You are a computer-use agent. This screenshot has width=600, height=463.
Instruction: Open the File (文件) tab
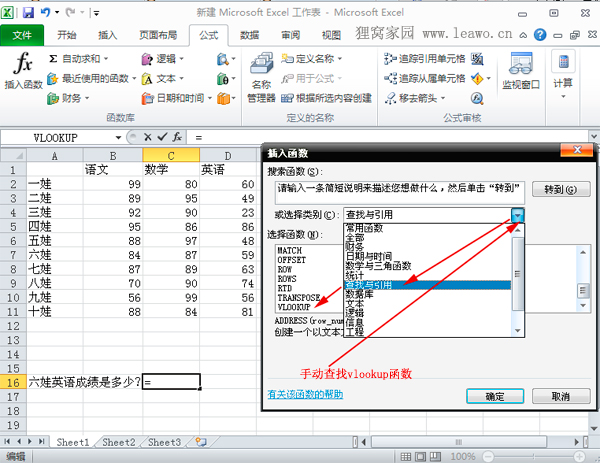coord(22,35)
